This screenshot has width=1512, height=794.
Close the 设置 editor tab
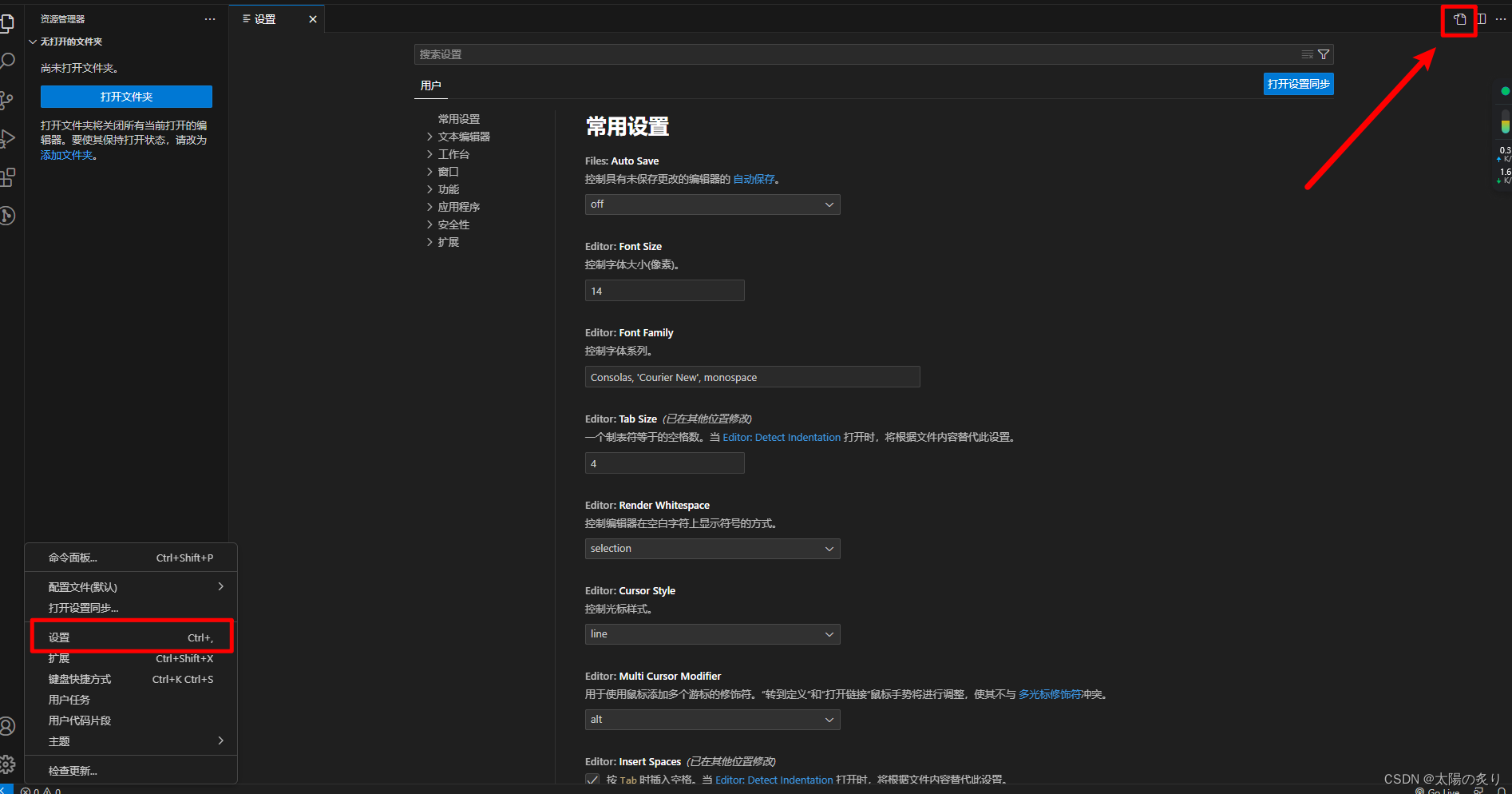(x=313, y=19)
